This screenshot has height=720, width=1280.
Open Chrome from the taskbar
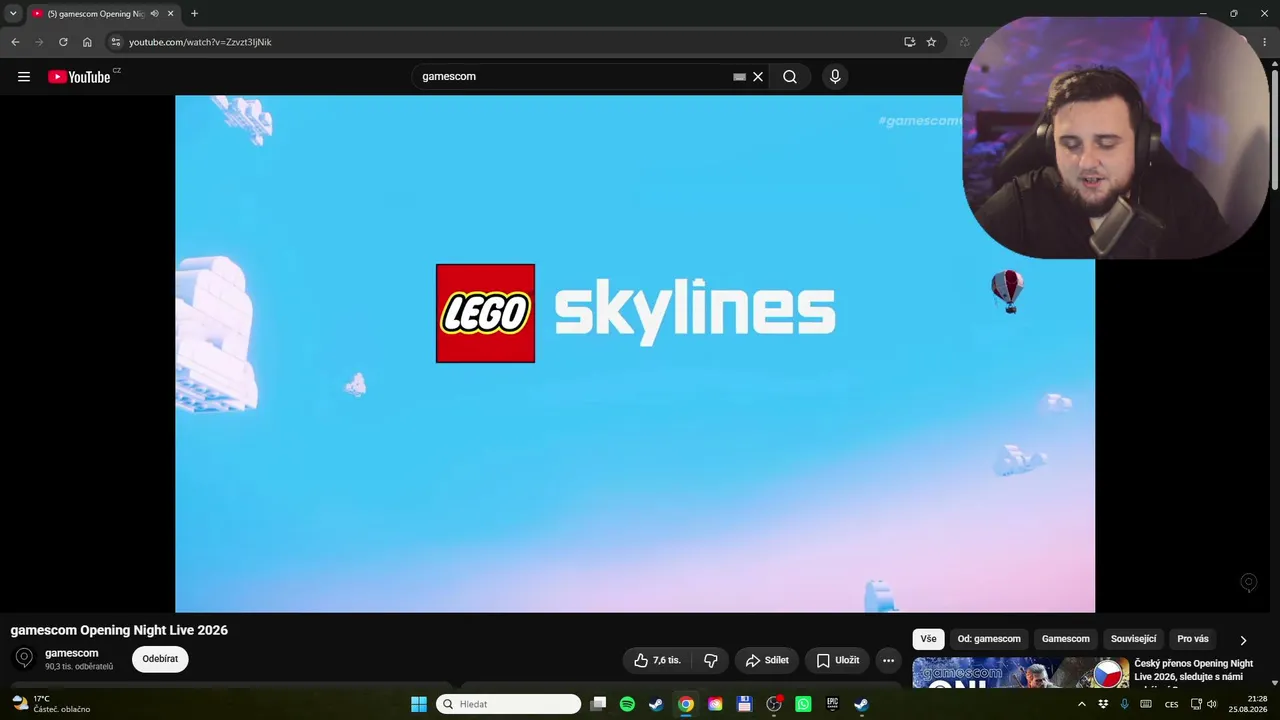pyautogui.click(x=686, y=704)
